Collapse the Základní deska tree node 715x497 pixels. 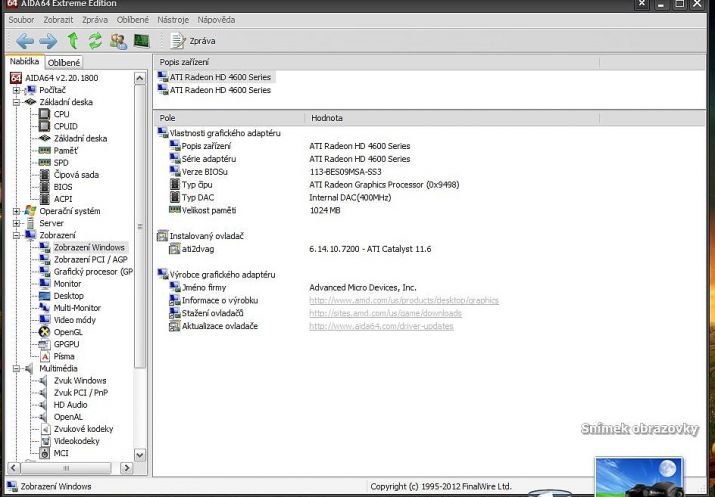[x=16, y=102]
